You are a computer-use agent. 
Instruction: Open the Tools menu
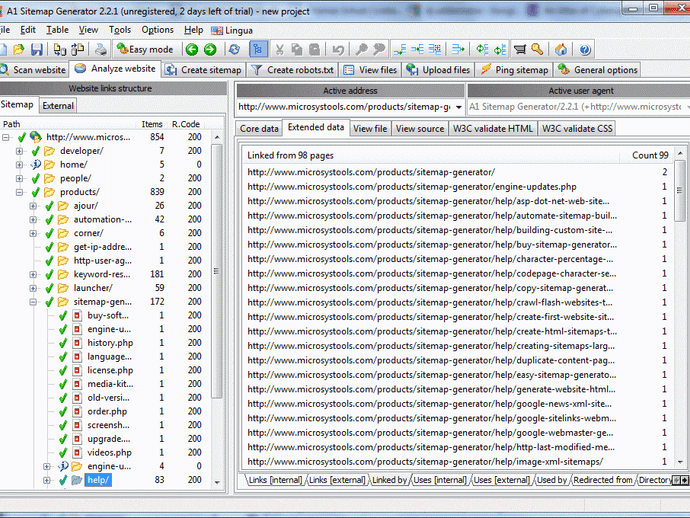(x=120, y=30)
